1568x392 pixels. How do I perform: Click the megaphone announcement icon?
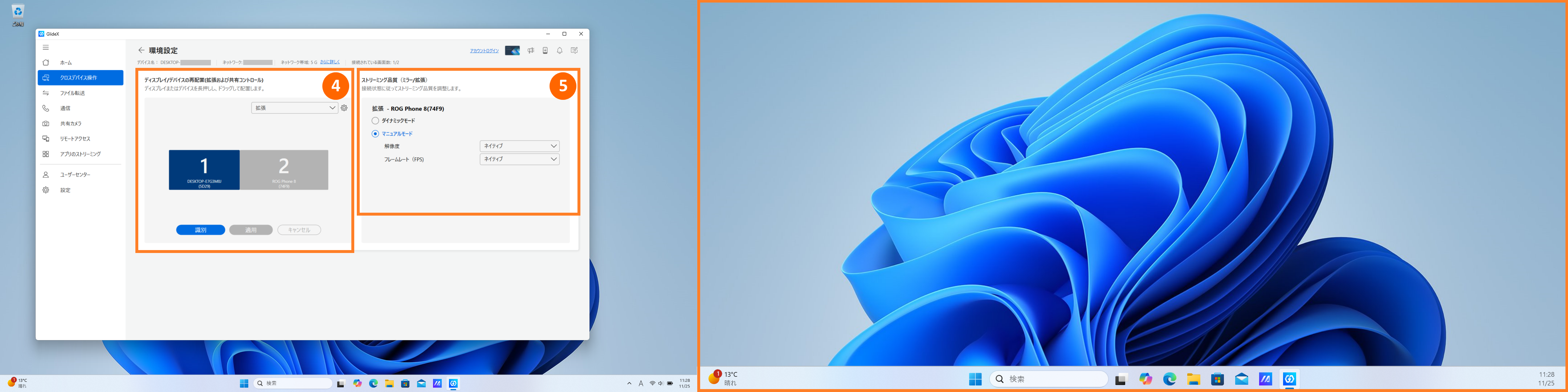[x=531, y=50]
